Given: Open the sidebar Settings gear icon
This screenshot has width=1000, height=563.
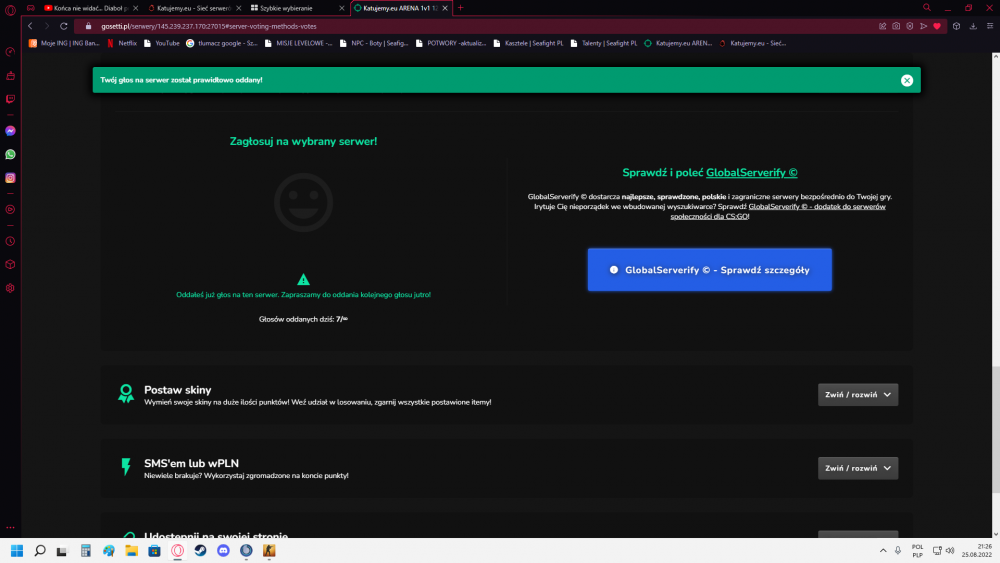Looking at the screenshot, I should [10, 288].
